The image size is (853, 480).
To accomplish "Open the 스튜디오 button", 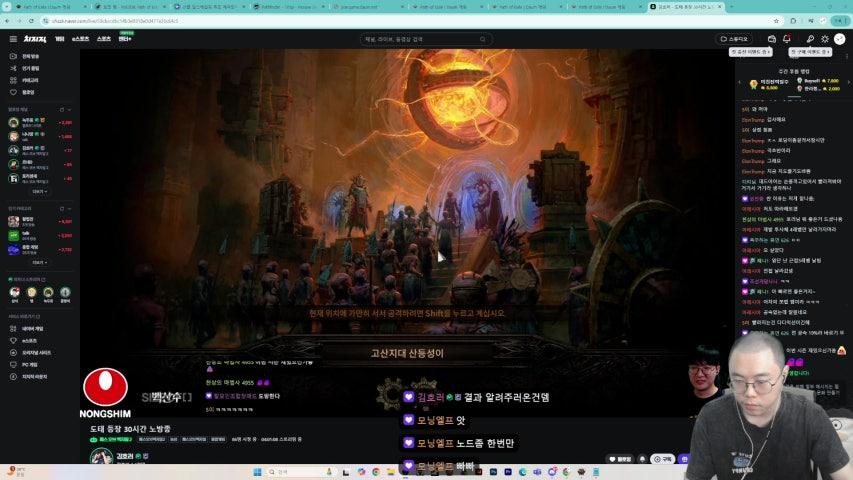I will point(734,39).
